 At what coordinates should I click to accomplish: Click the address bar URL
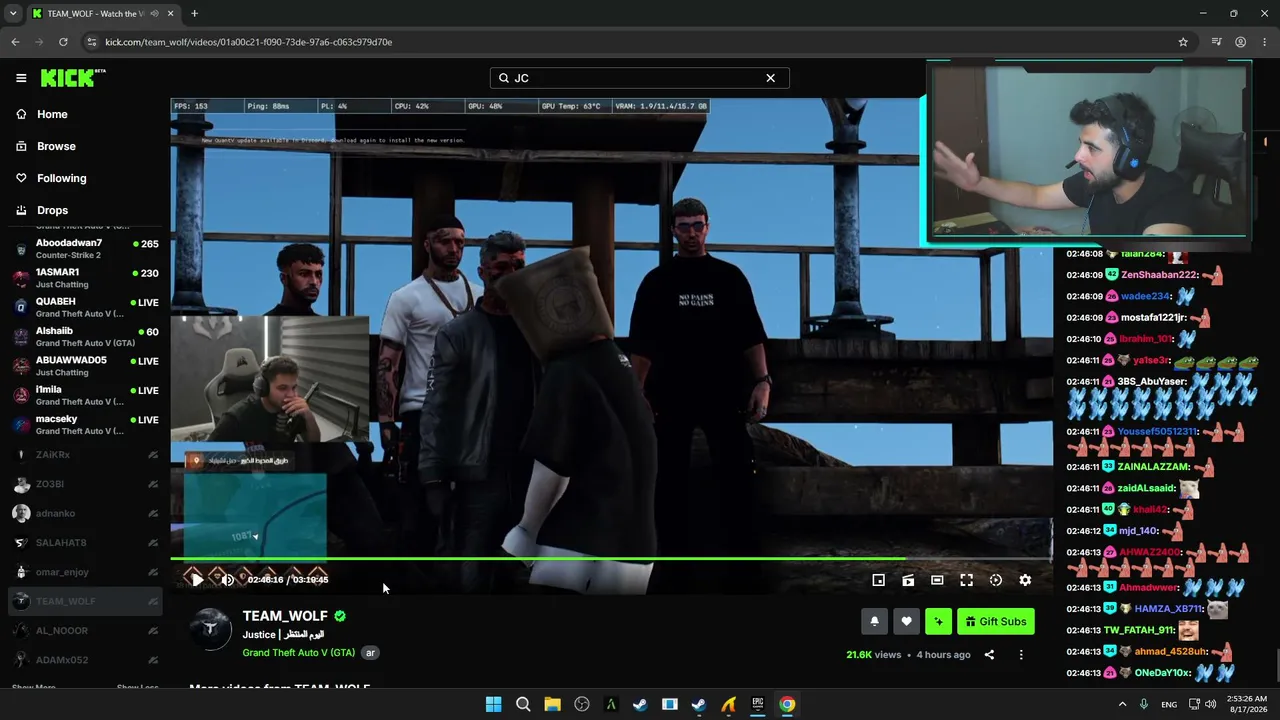pyautogui.click(x=248, y=42)
